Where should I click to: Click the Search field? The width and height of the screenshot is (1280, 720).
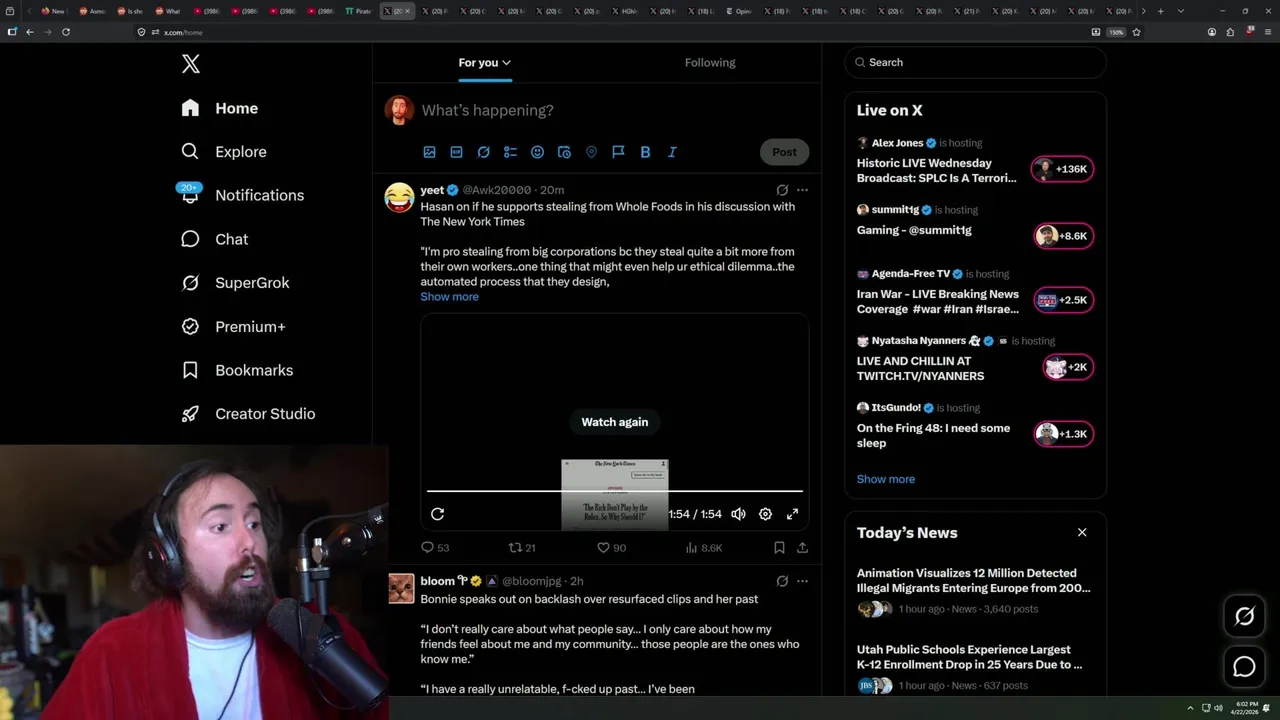tap(975, 62)
